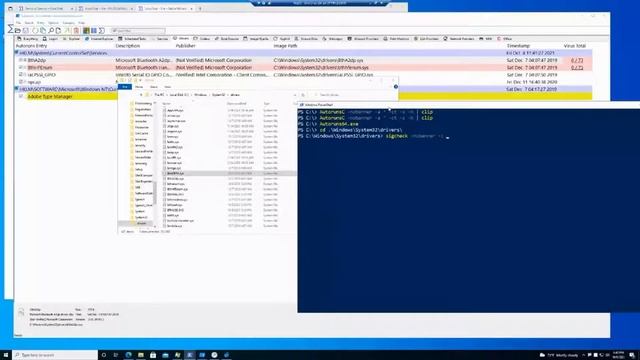Click the Windows breadcrumb in Explorer address bar
The width and height of the screenshot is (640, 360).
(x=200, y=95)
